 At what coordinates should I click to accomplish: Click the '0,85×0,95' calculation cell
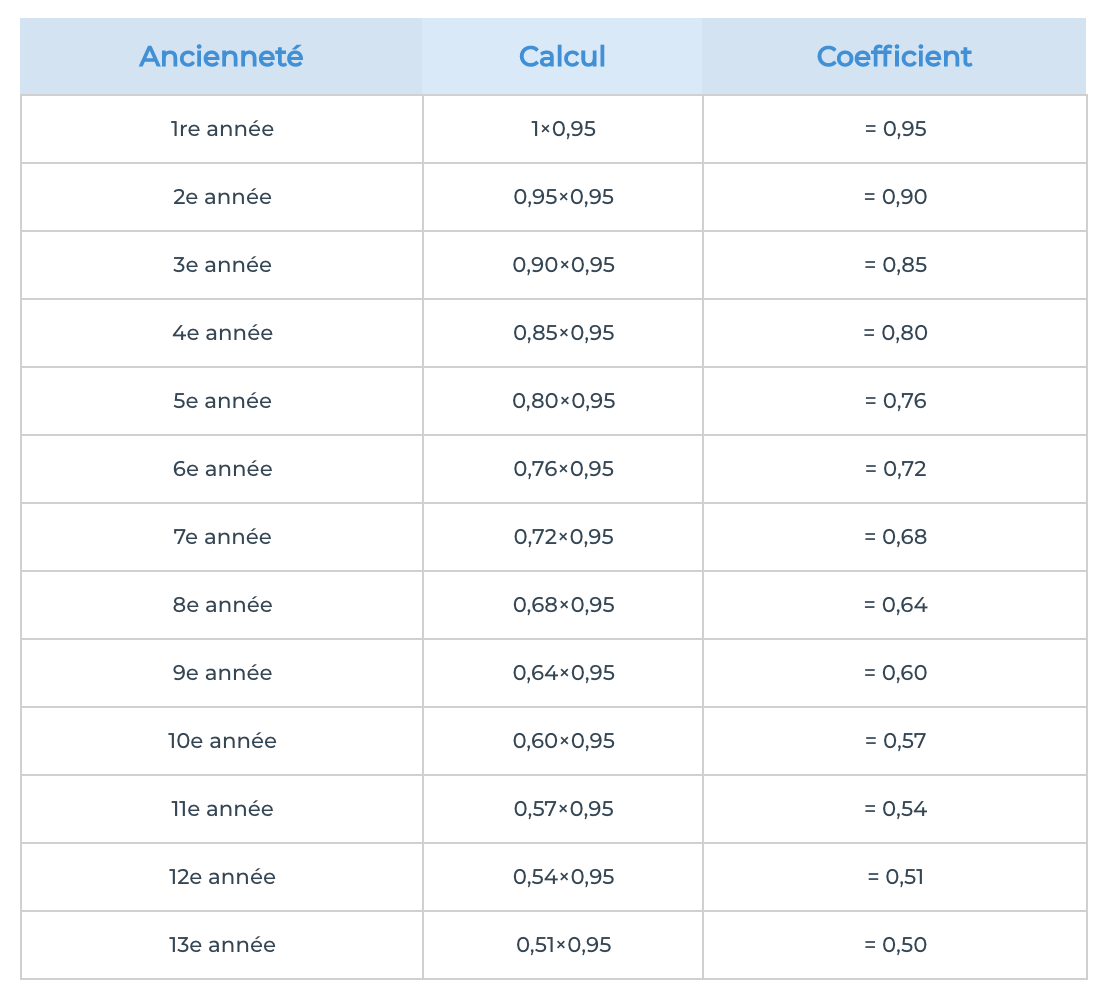coord(563,333)
